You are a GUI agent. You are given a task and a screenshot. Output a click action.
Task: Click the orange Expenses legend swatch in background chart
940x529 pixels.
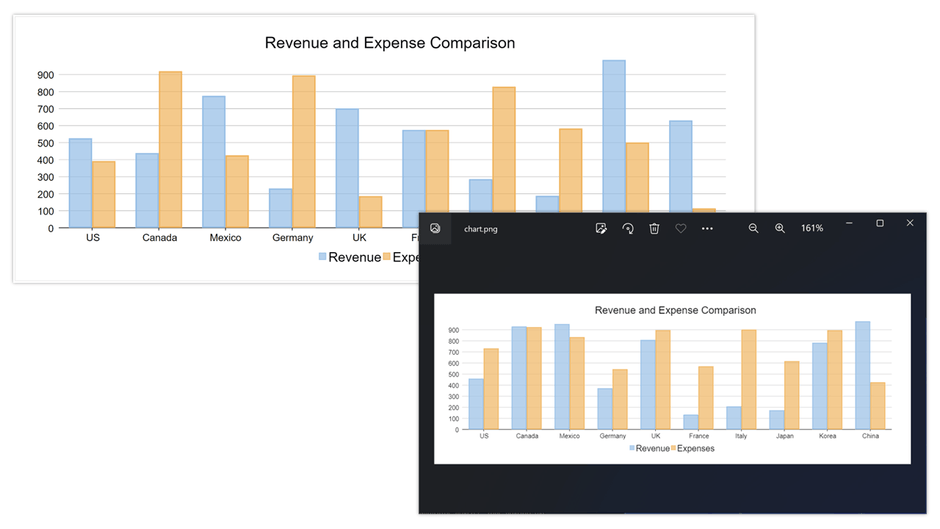pos(387,257)
